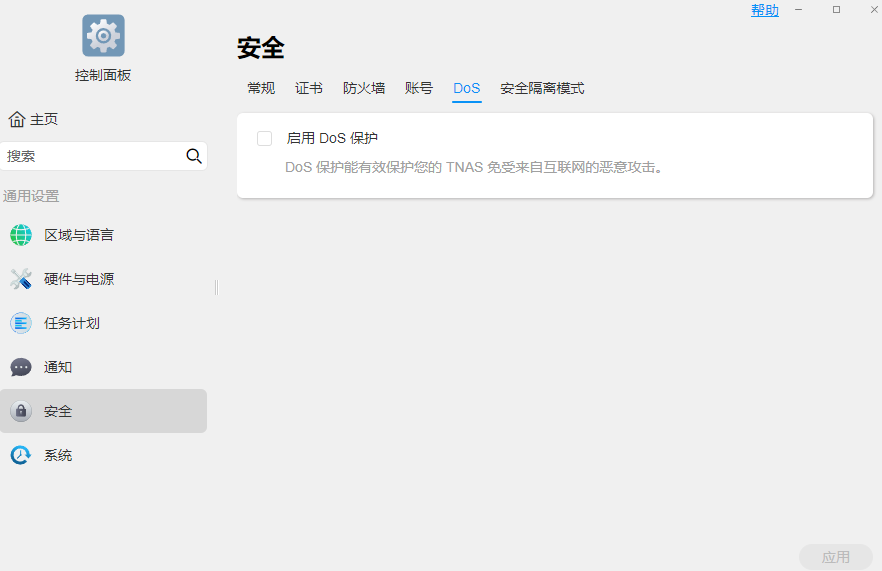The height and width of the screenshot is (571, 882).
Task: Click the 任务计划 list icon
Action: point(21,323)
